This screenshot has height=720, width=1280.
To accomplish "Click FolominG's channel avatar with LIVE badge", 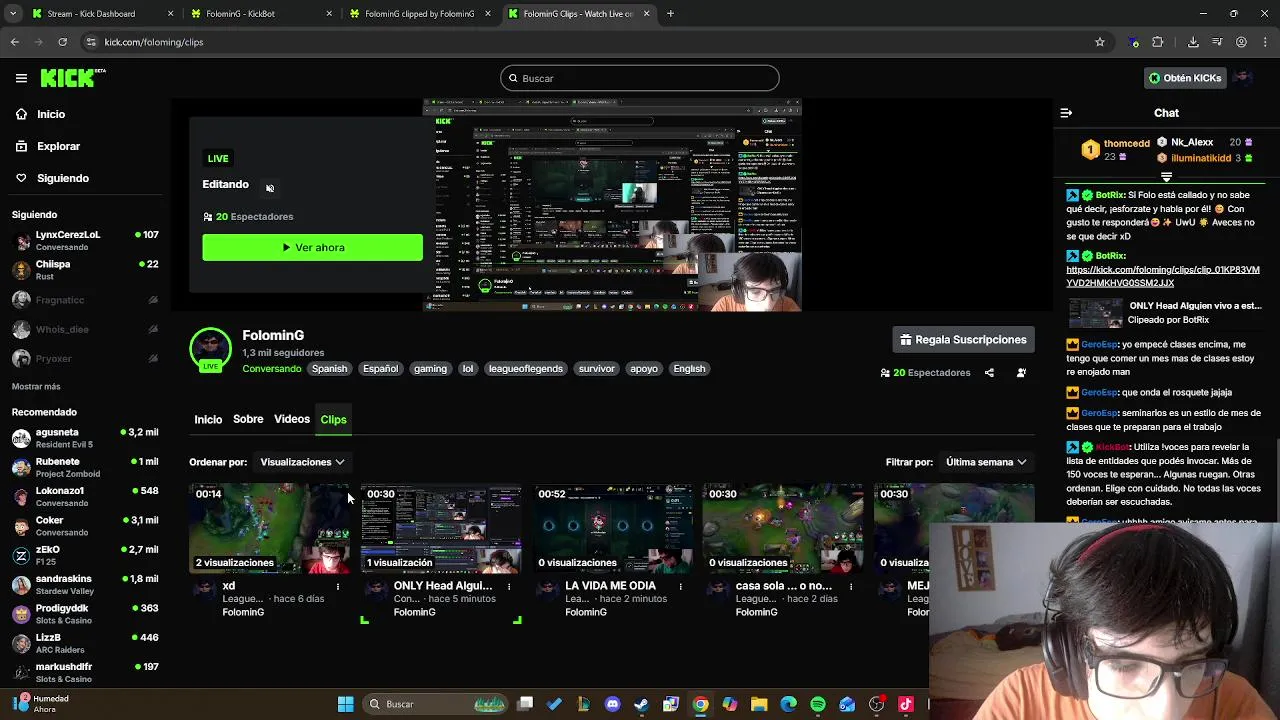I will pos(210,350).
